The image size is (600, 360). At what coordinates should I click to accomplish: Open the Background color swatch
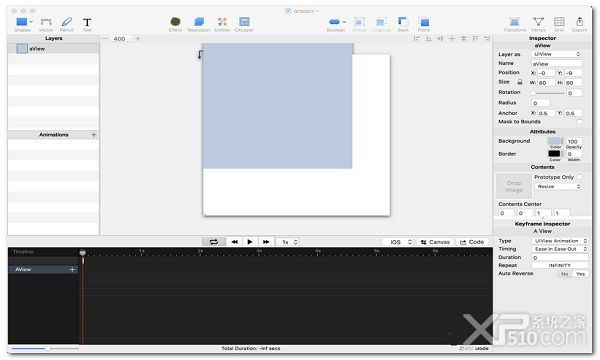click(x=554, y=141)
